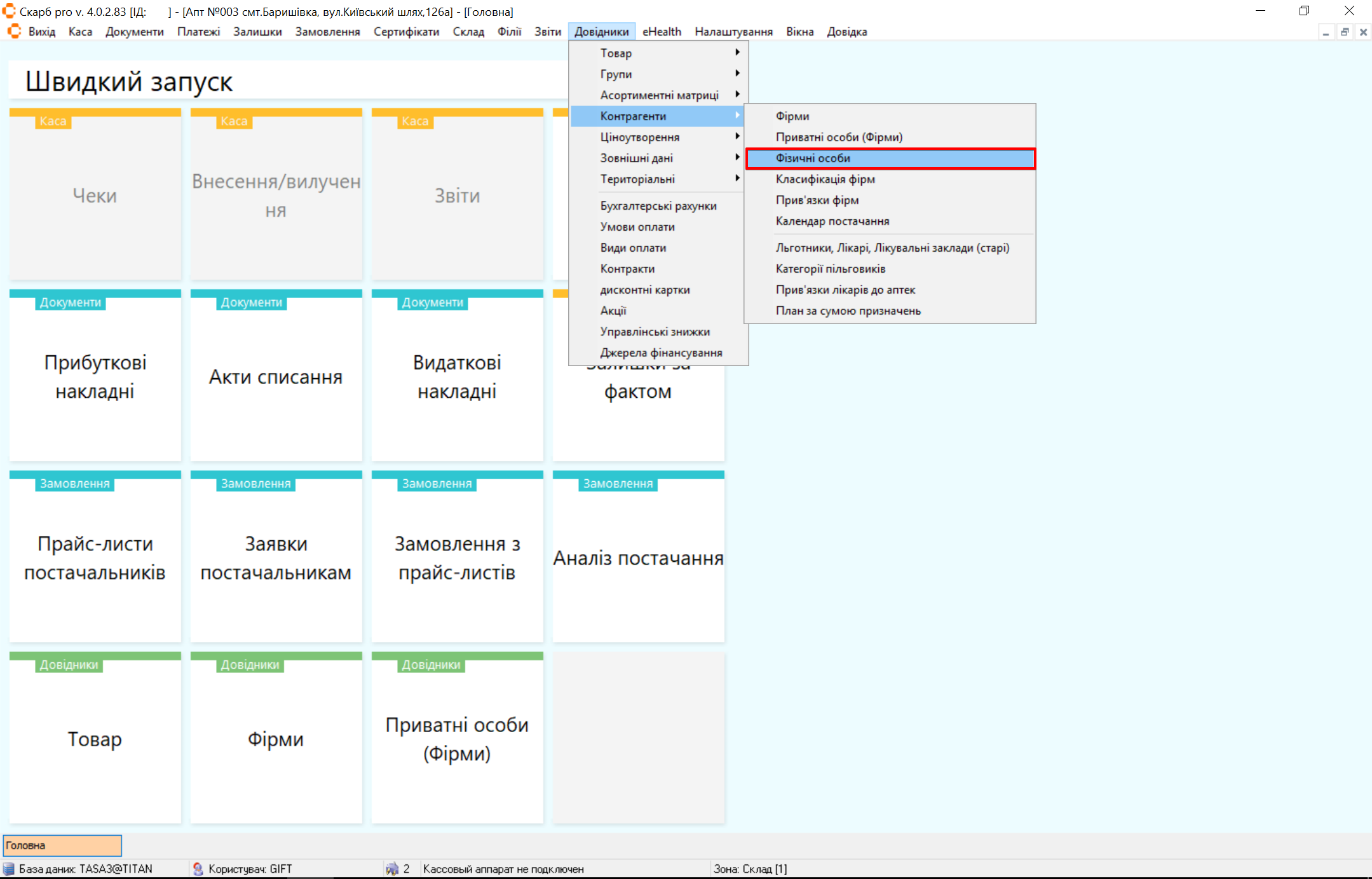The height and width of the screenshot is (879, 1372).
Task: Restore the inner MDI child window
Action: [x=1344, y=32]
